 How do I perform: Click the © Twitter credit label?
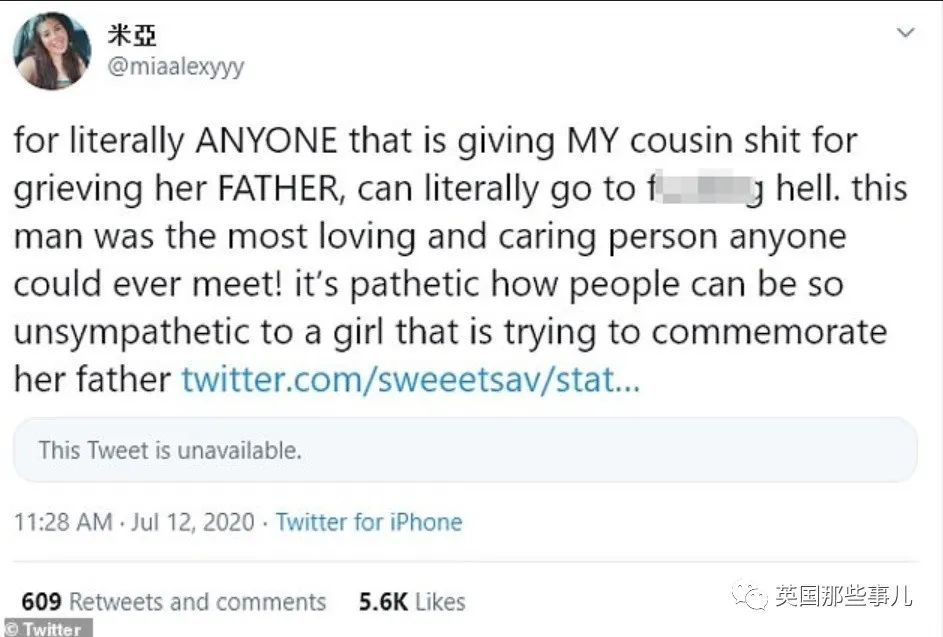point(44,628)
